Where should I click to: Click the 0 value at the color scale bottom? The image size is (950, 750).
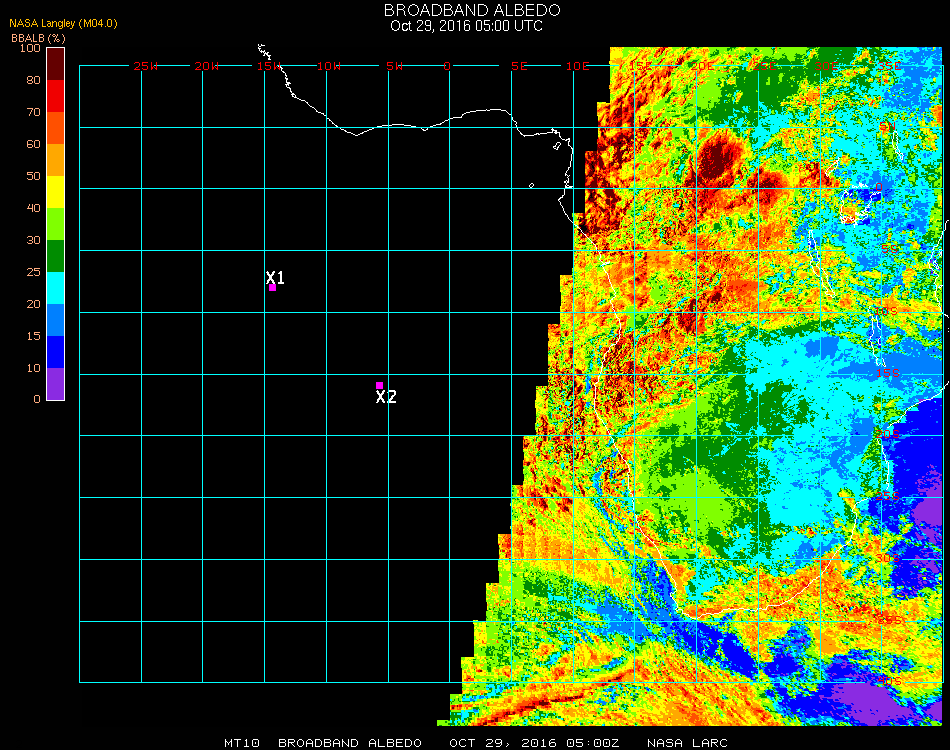pos(37,399)
